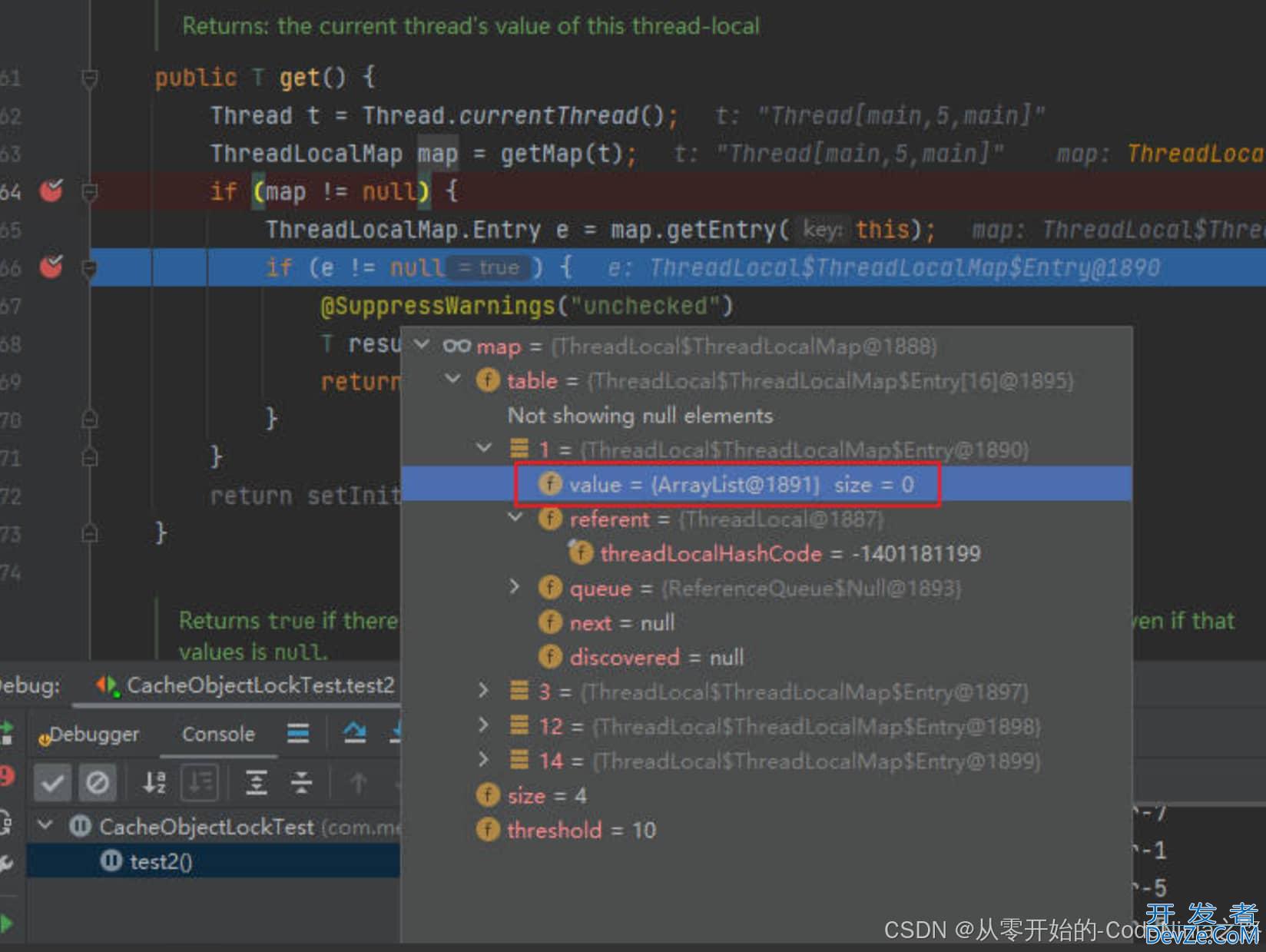Click the array element icon of entry 1
1266x952 pixels.
click(519, 448)
